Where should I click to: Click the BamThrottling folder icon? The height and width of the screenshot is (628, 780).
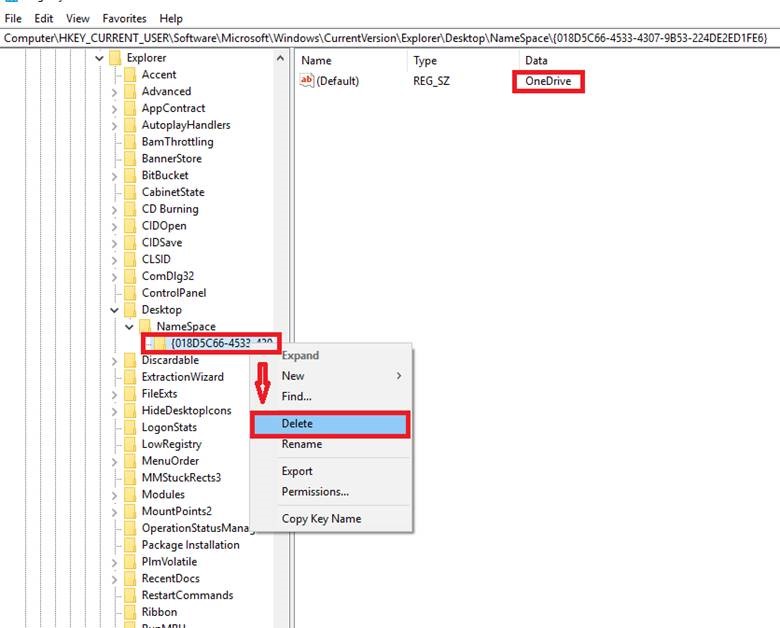pos(130,142)
